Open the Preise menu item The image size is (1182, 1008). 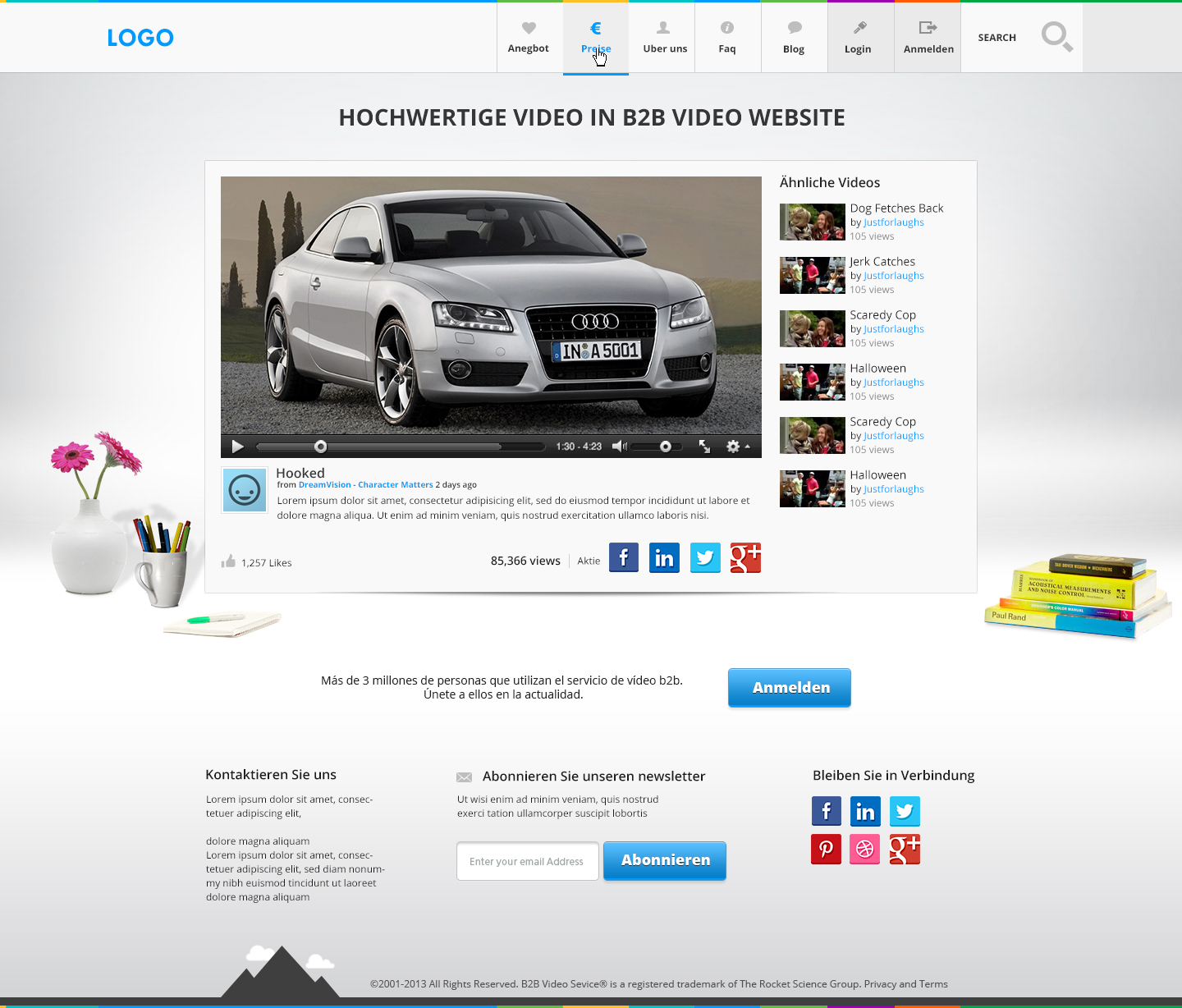click(596, 38)
